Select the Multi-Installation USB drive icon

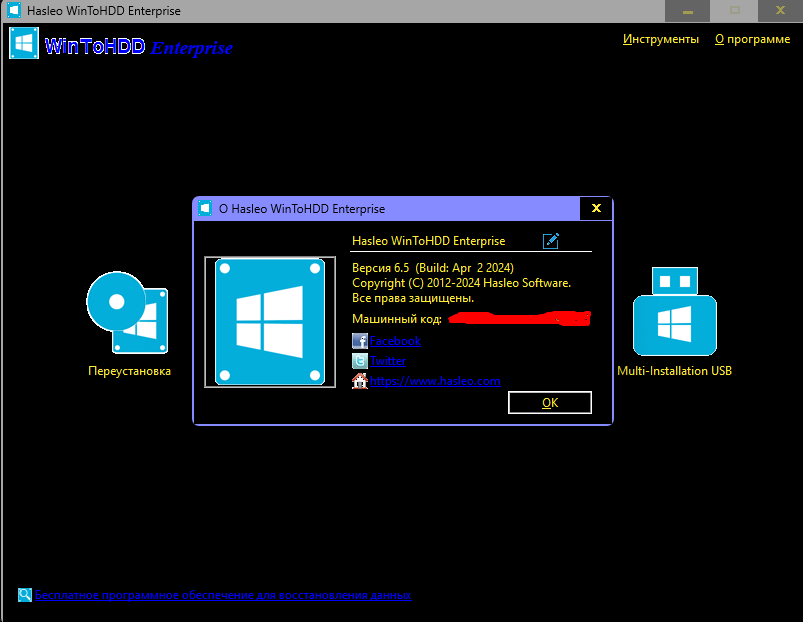tap(674, 311)
